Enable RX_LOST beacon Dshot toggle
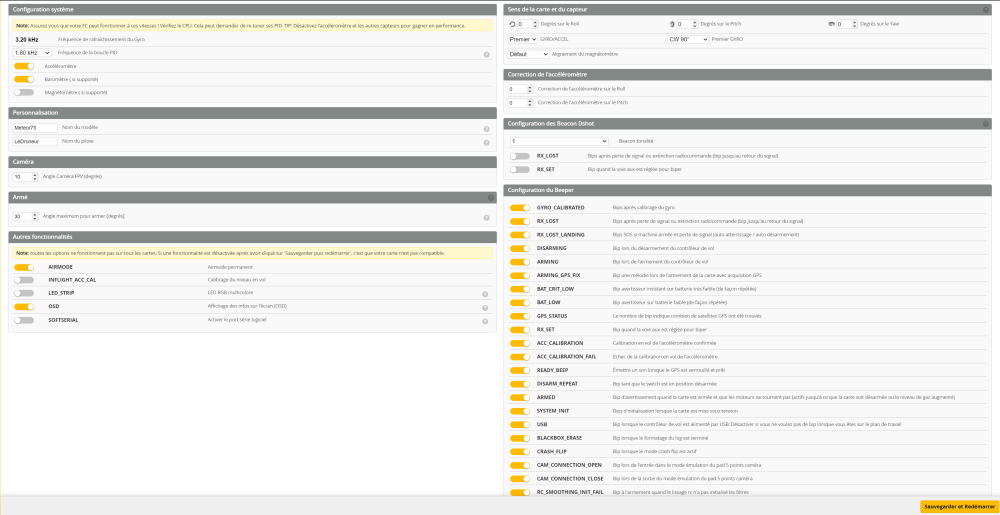The height and width of the screenshot is (515, 1000). (519, 156)
